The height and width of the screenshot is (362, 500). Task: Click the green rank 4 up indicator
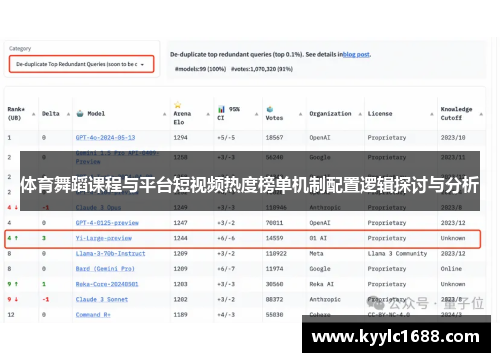click(13, 238)
